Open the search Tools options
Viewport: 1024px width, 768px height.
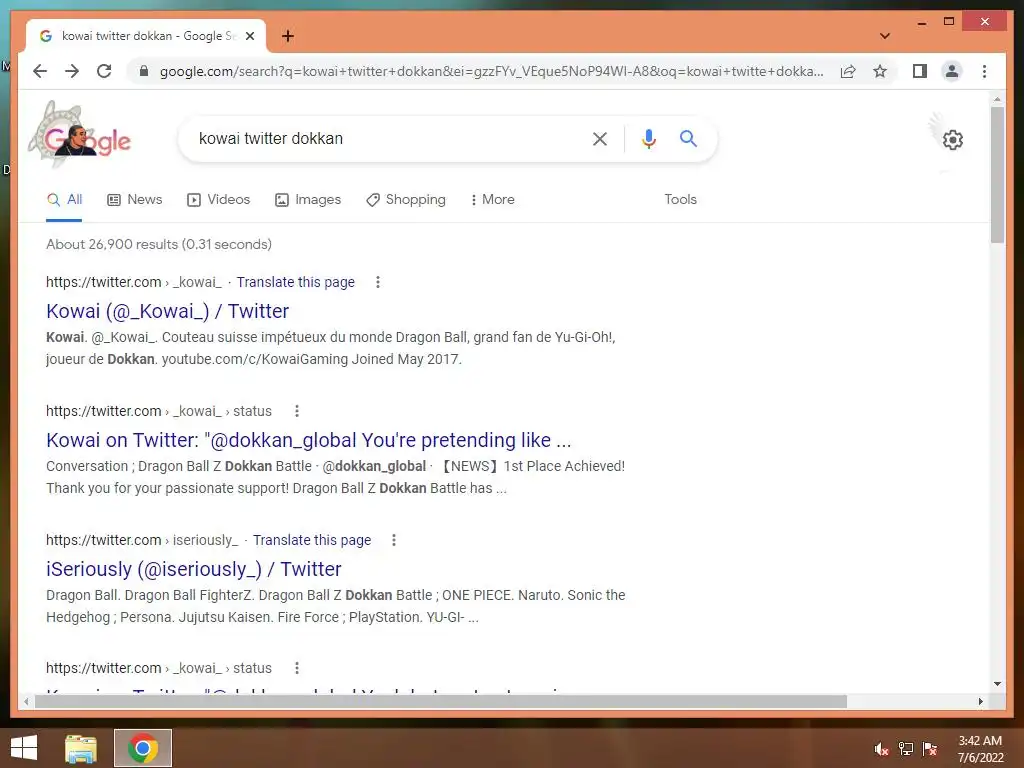[680, 200]
